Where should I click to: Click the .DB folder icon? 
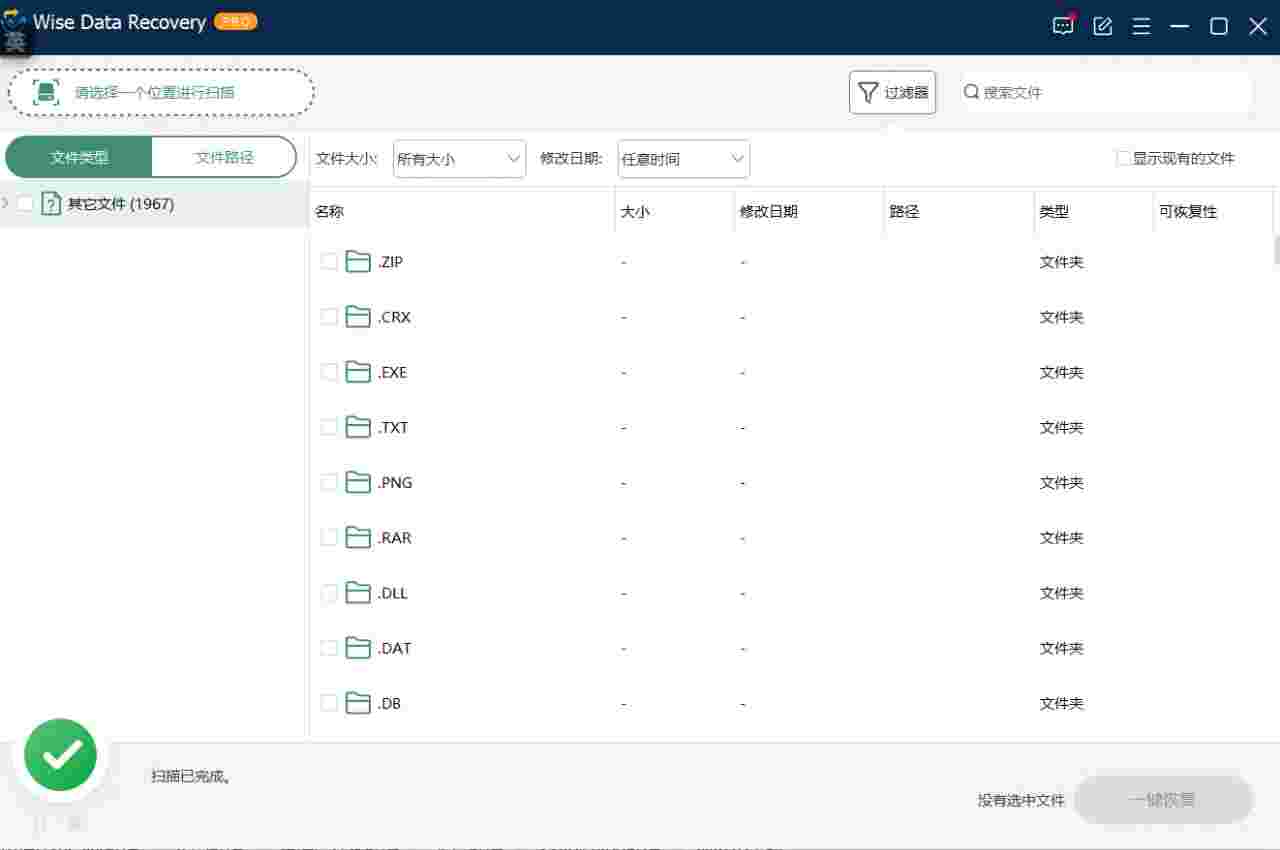358,703
